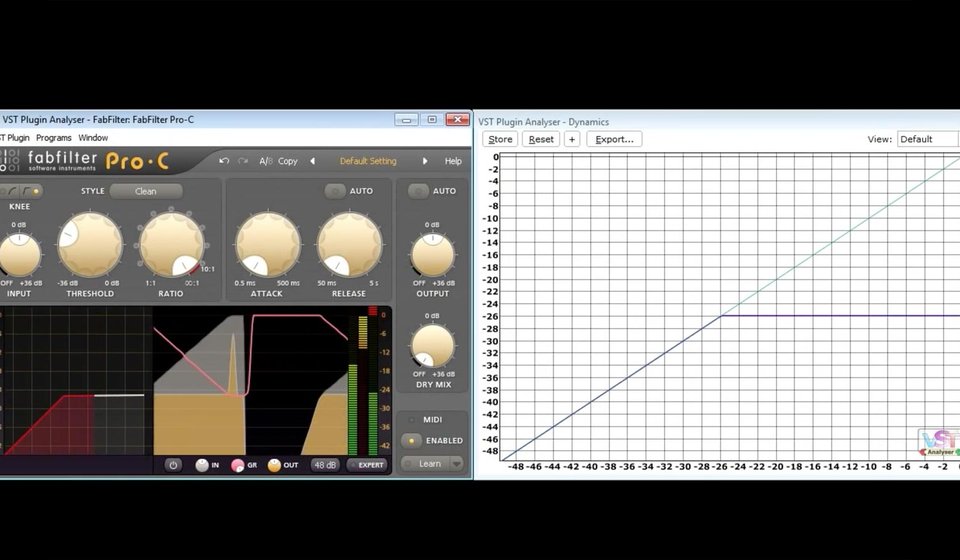The image size is (960, 560).
Task: Click the Threshold knob
Action: click(x=90, y=244)
